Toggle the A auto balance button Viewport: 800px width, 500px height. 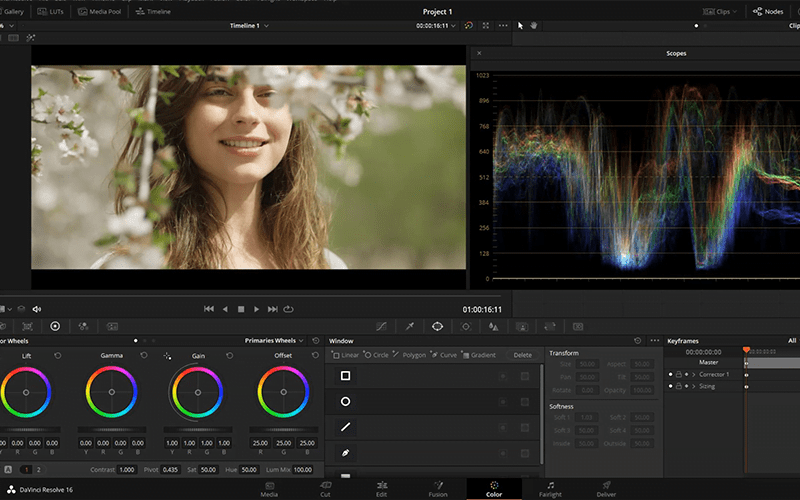coord(8,469)
